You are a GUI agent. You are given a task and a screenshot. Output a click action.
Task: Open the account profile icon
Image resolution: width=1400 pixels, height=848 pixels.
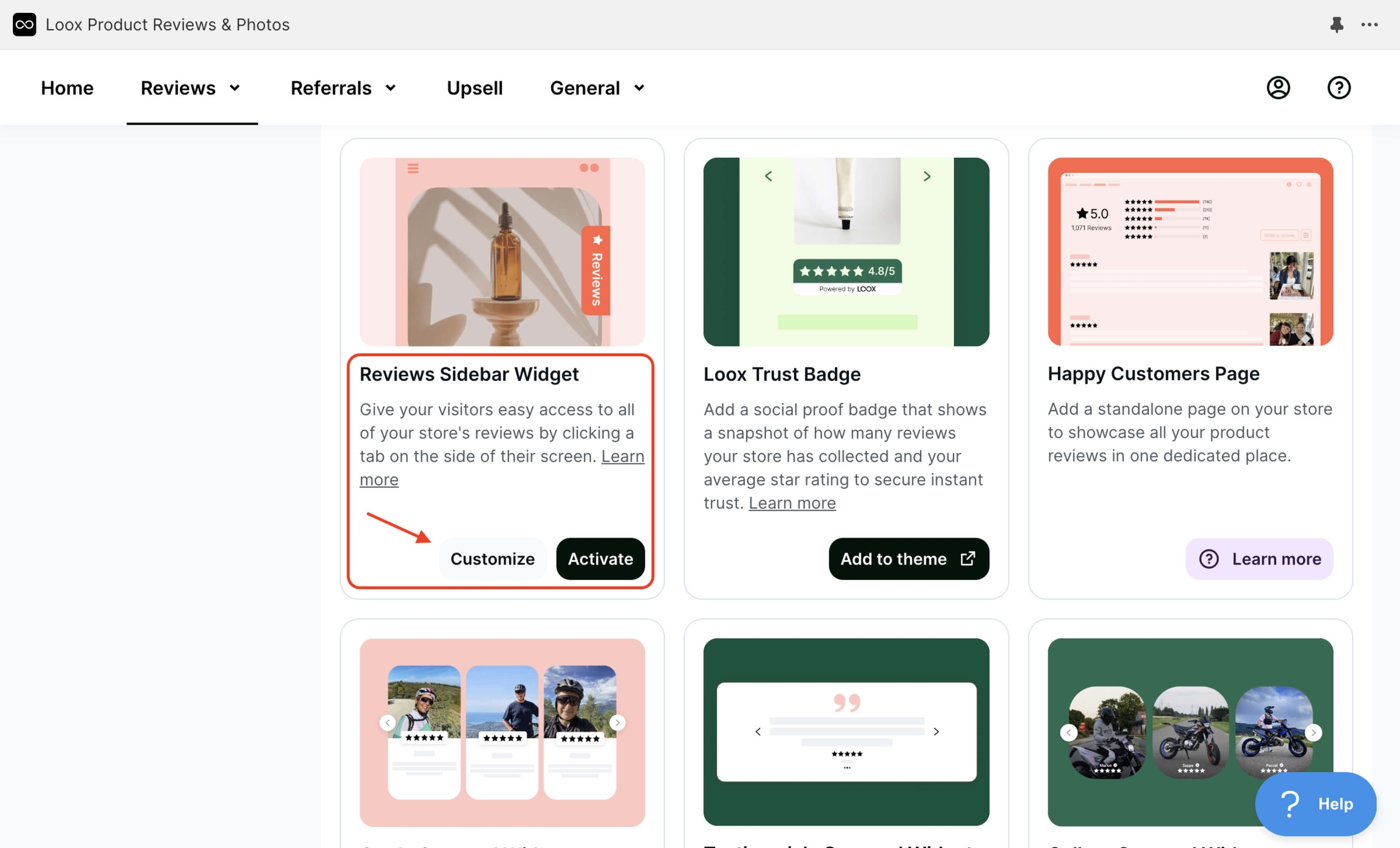coord(1278,87)
